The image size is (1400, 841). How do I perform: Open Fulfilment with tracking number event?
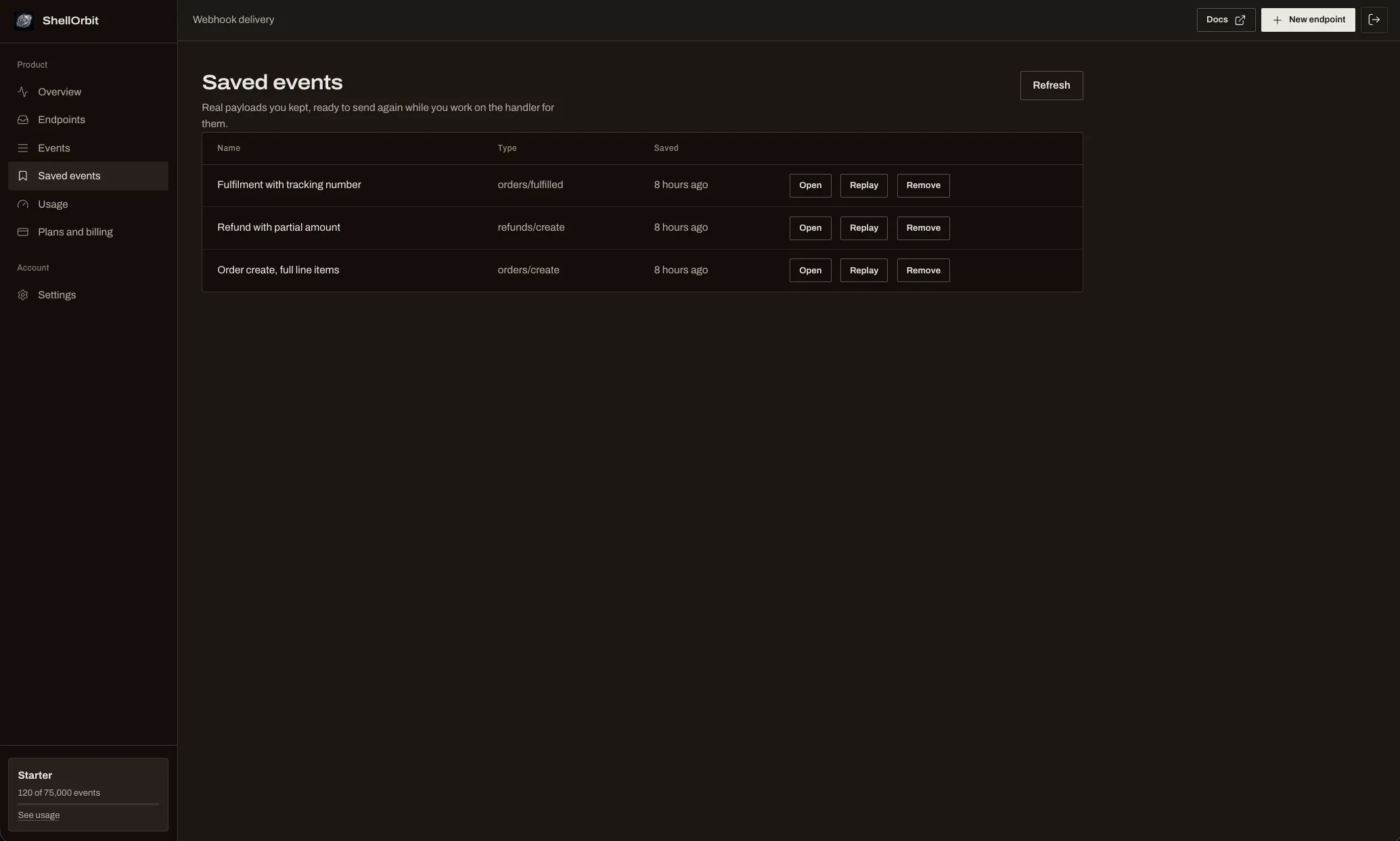click(810, 185)
